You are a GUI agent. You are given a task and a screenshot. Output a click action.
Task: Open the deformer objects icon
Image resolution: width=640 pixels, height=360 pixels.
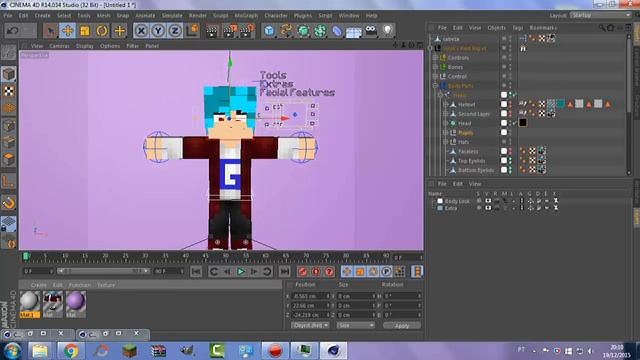(337, 31)
